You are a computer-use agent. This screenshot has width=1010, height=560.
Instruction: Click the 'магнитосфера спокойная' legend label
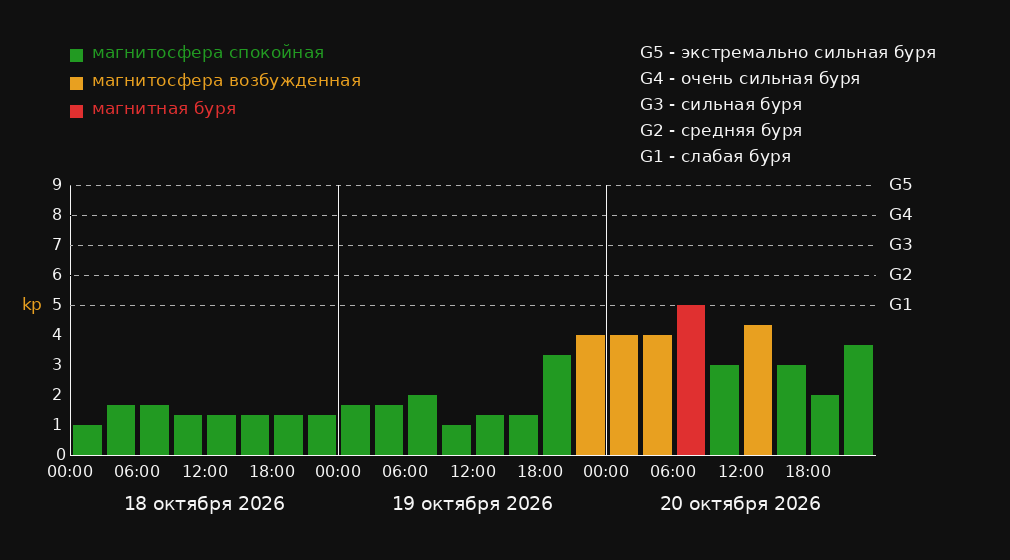click(x=208, y=53)
